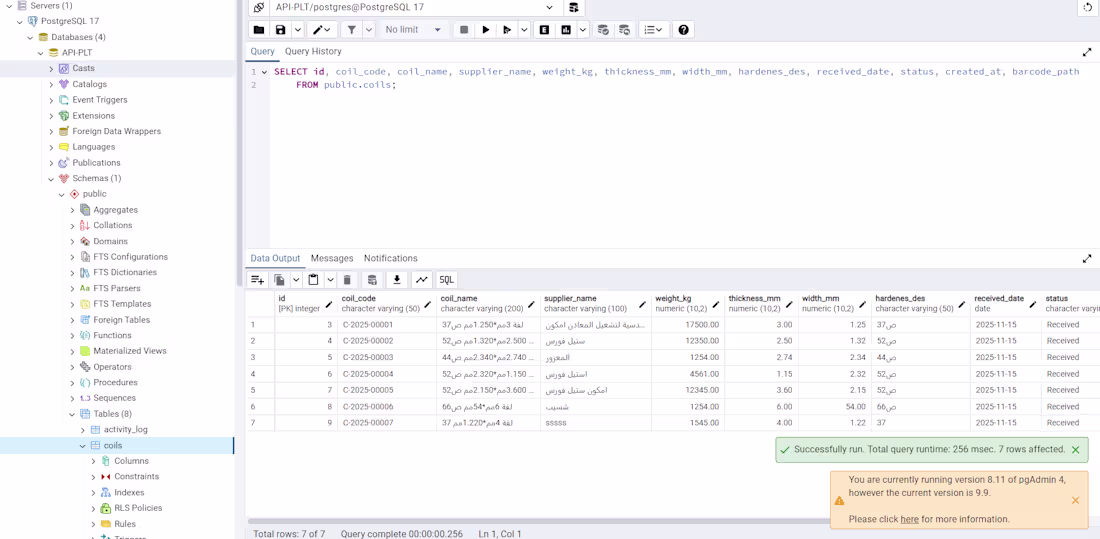Switch to the Query History tab
The width and height of the screenshot is (1100, 539).
point(313,51)
